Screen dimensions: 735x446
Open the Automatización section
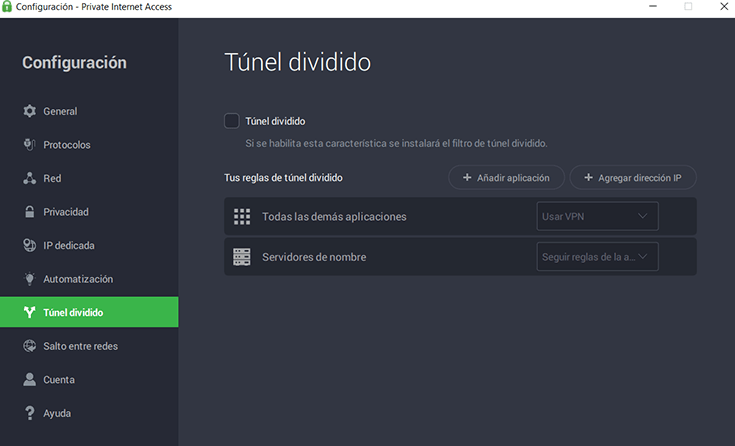pyautogui.click(x=89, y=279)
